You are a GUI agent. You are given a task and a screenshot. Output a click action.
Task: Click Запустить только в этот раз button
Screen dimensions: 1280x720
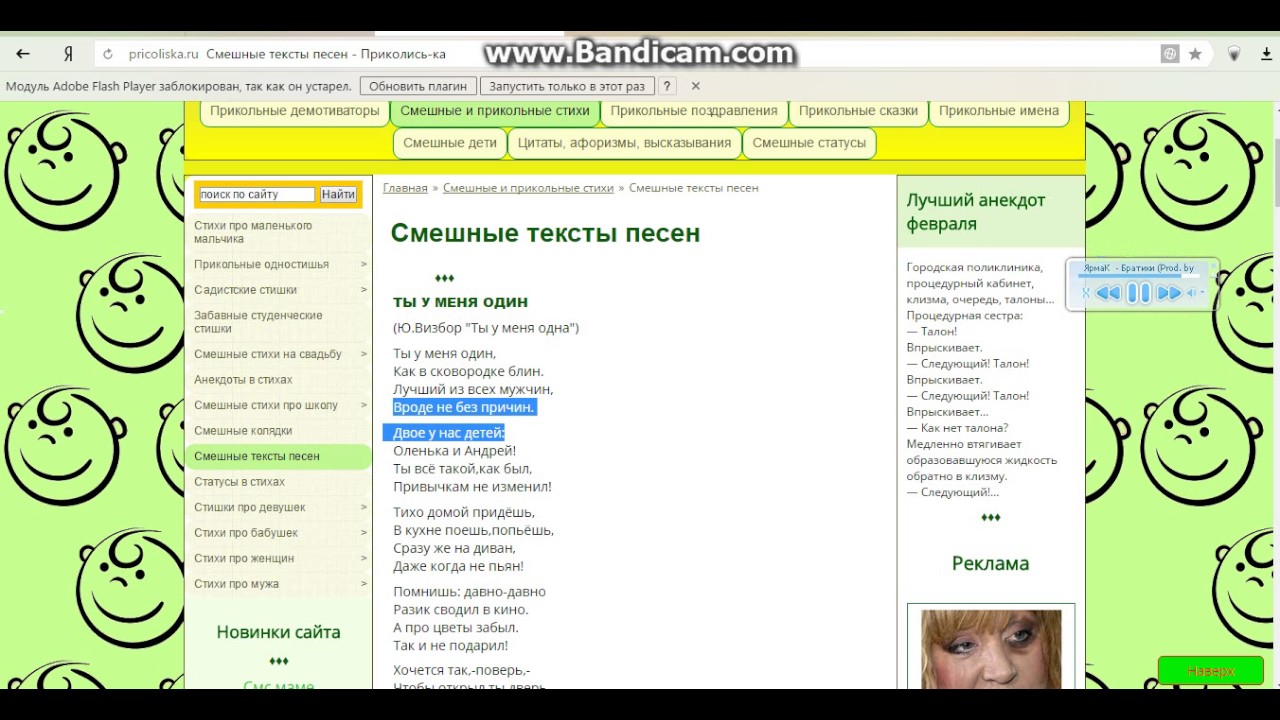click(567, 86)
